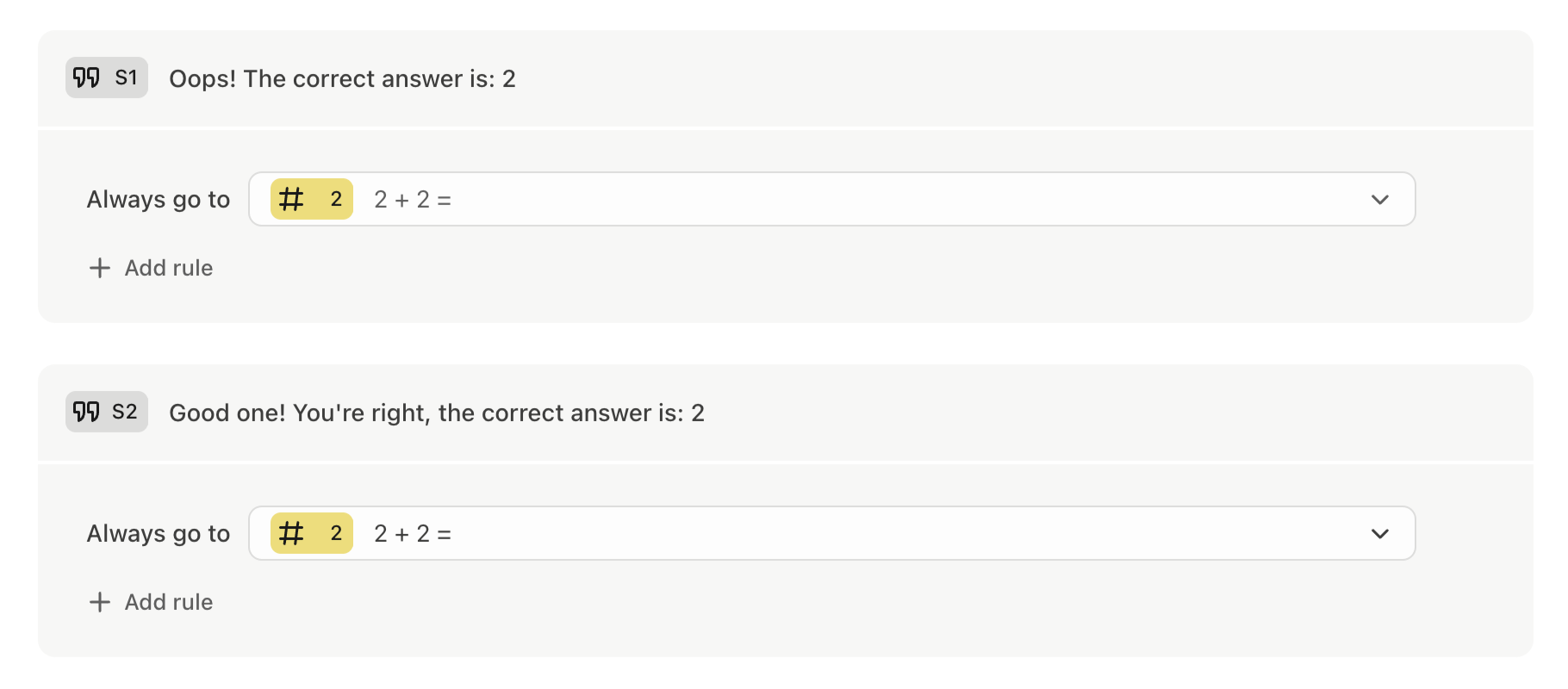Click the "S1" label text on the badge

[126, 78]
